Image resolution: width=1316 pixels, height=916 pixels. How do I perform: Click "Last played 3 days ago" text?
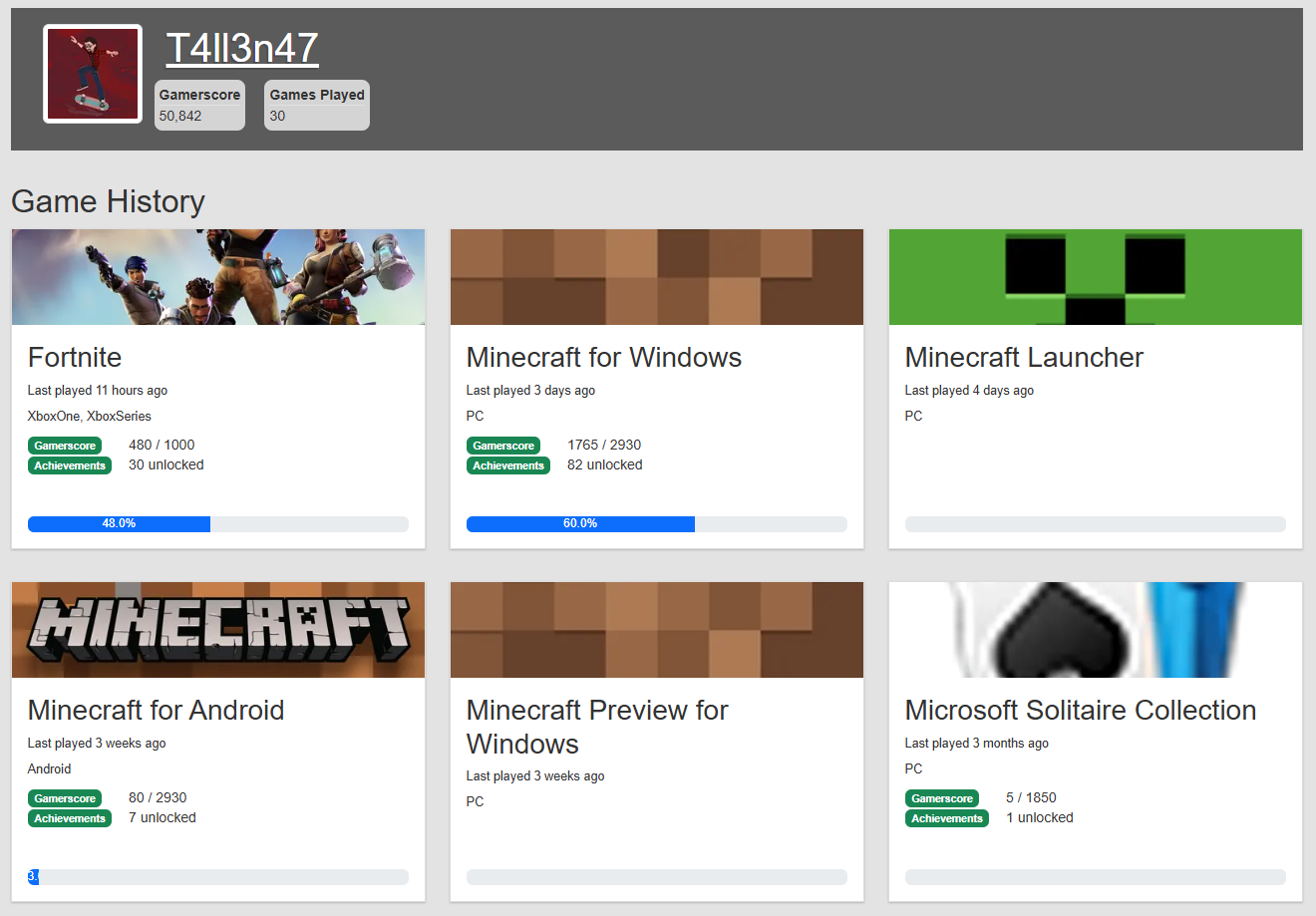tap(530, 390)
